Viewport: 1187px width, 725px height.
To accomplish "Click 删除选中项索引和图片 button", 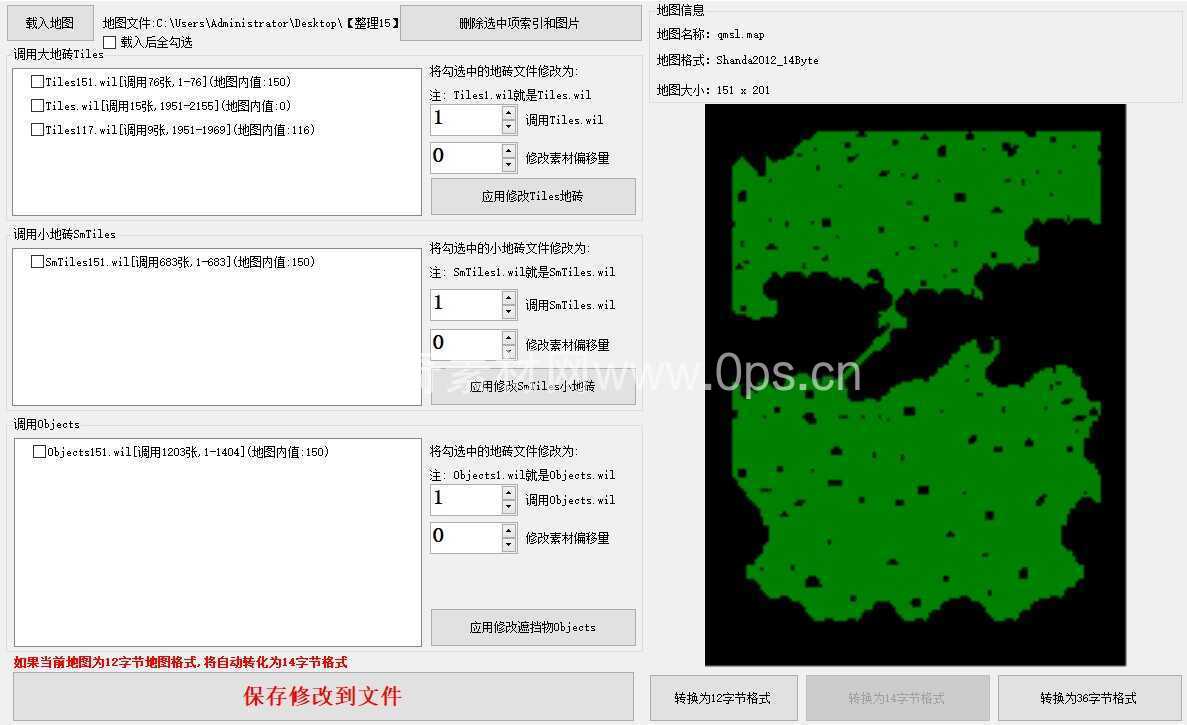I will (520, 23).
